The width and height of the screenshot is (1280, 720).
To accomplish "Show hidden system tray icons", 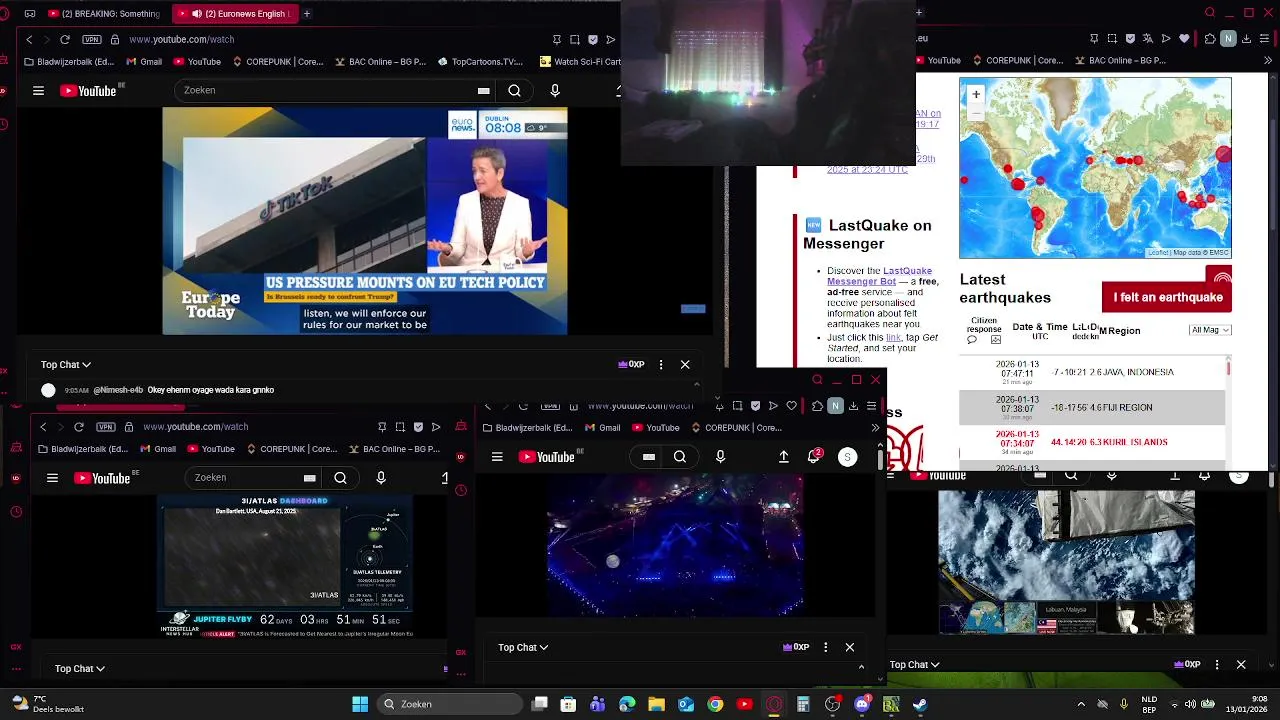I will pos(1081,704).
